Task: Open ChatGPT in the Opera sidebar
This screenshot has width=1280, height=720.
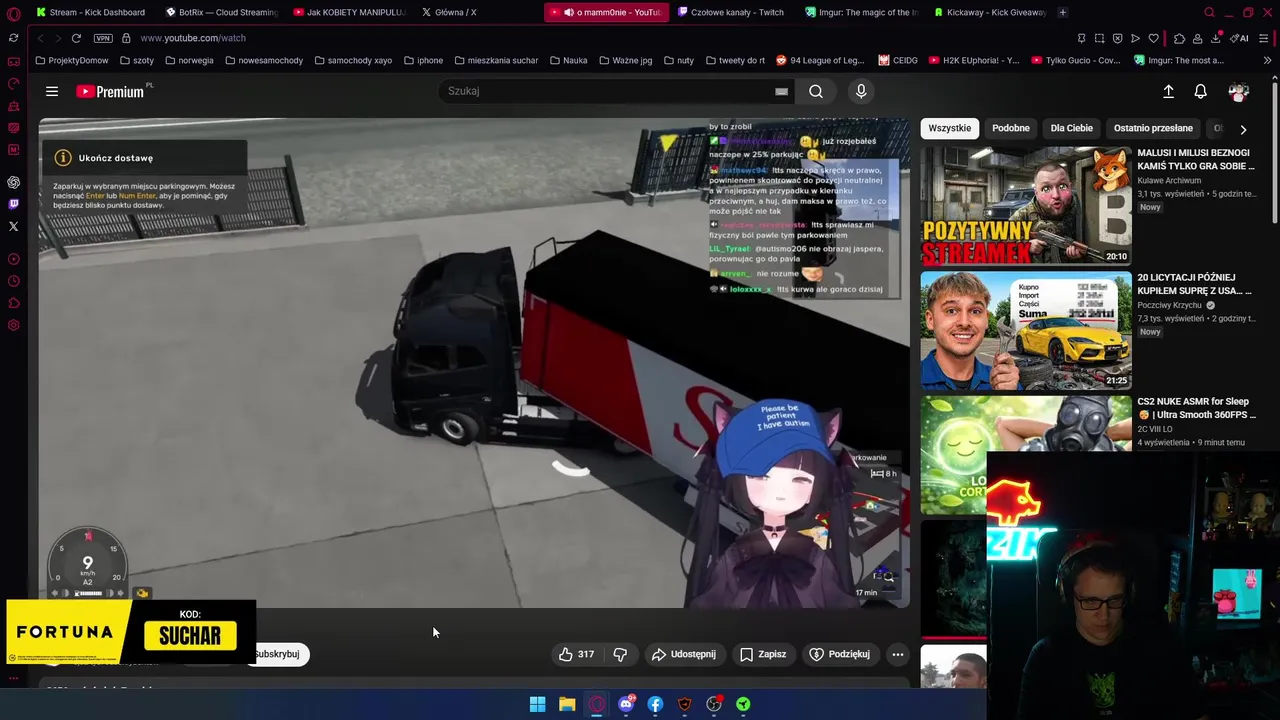Action: (13, 182)
